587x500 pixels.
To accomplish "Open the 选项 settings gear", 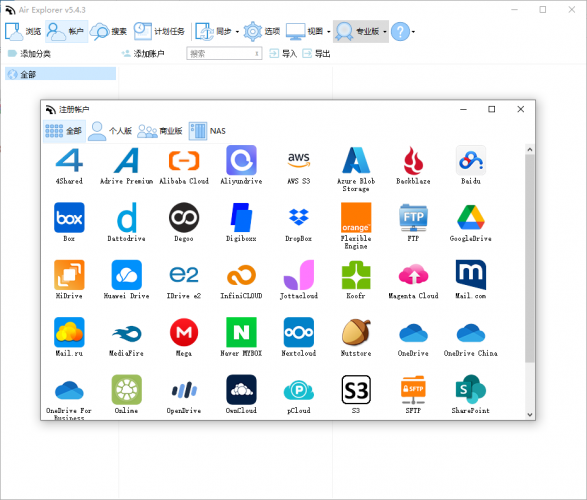I will click(262, 31).
